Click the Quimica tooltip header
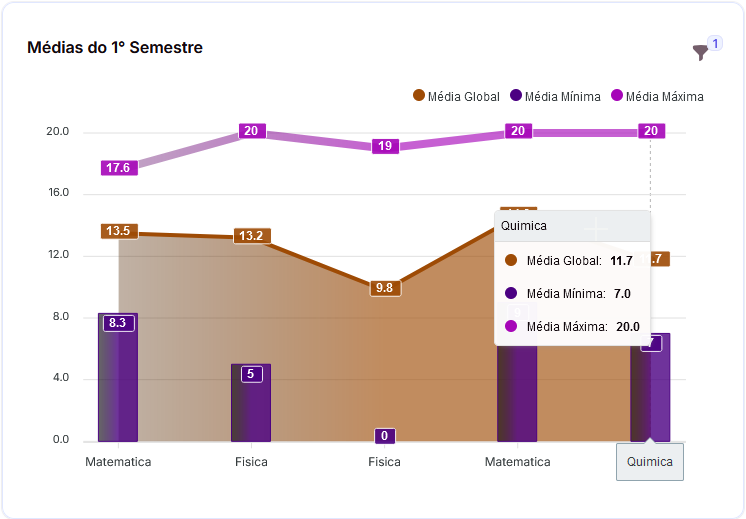The width and height of the screenshot is (746, 519). (572, 226)
